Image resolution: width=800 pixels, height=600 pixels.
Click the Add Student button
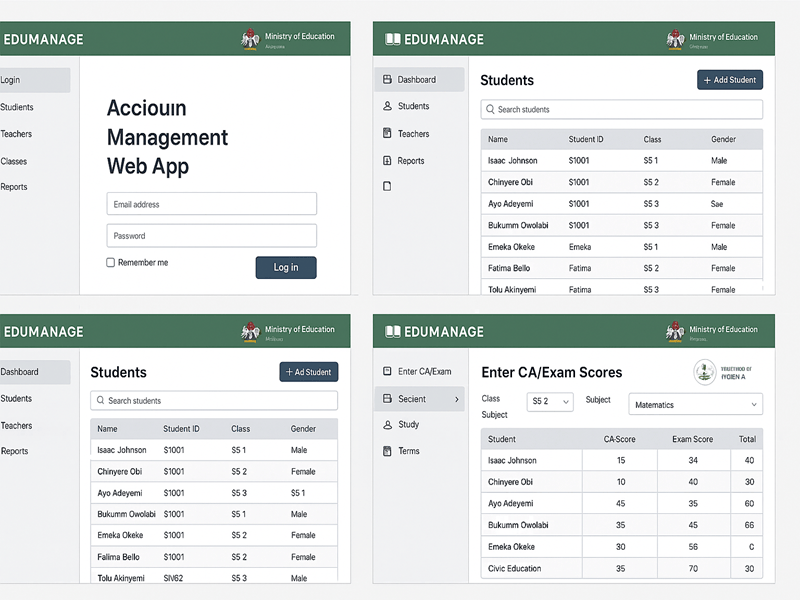click(x=729, y=80)
